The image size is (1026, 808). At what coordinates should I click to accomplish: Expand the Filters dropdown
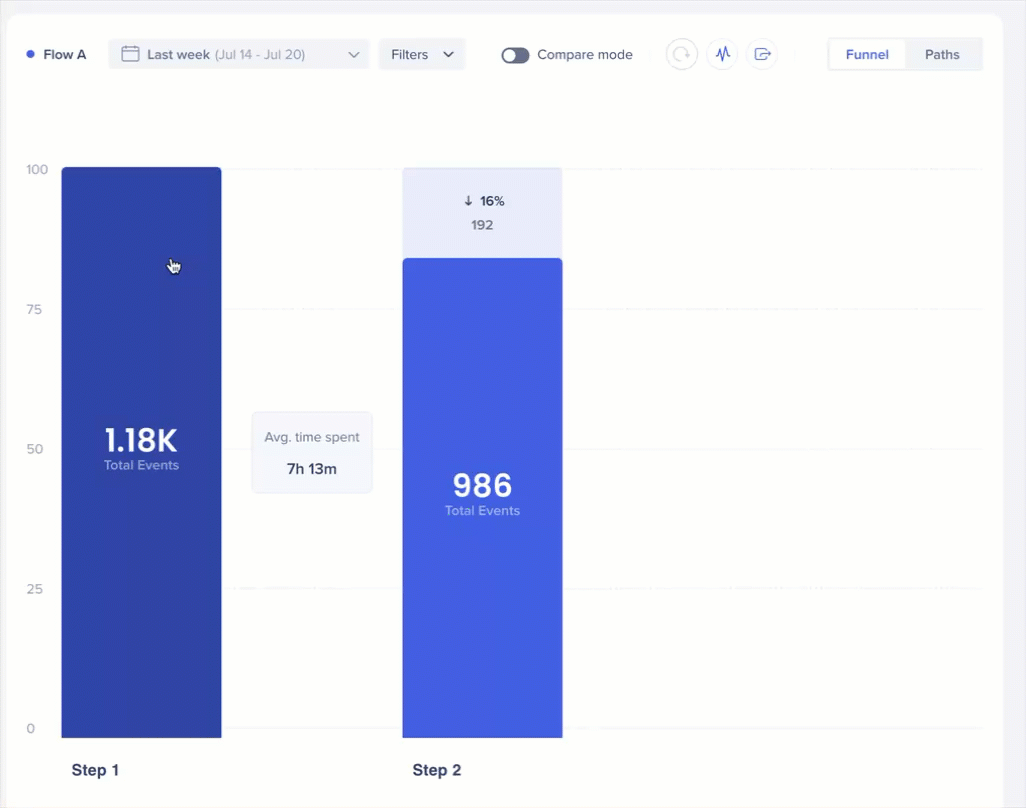422,54
